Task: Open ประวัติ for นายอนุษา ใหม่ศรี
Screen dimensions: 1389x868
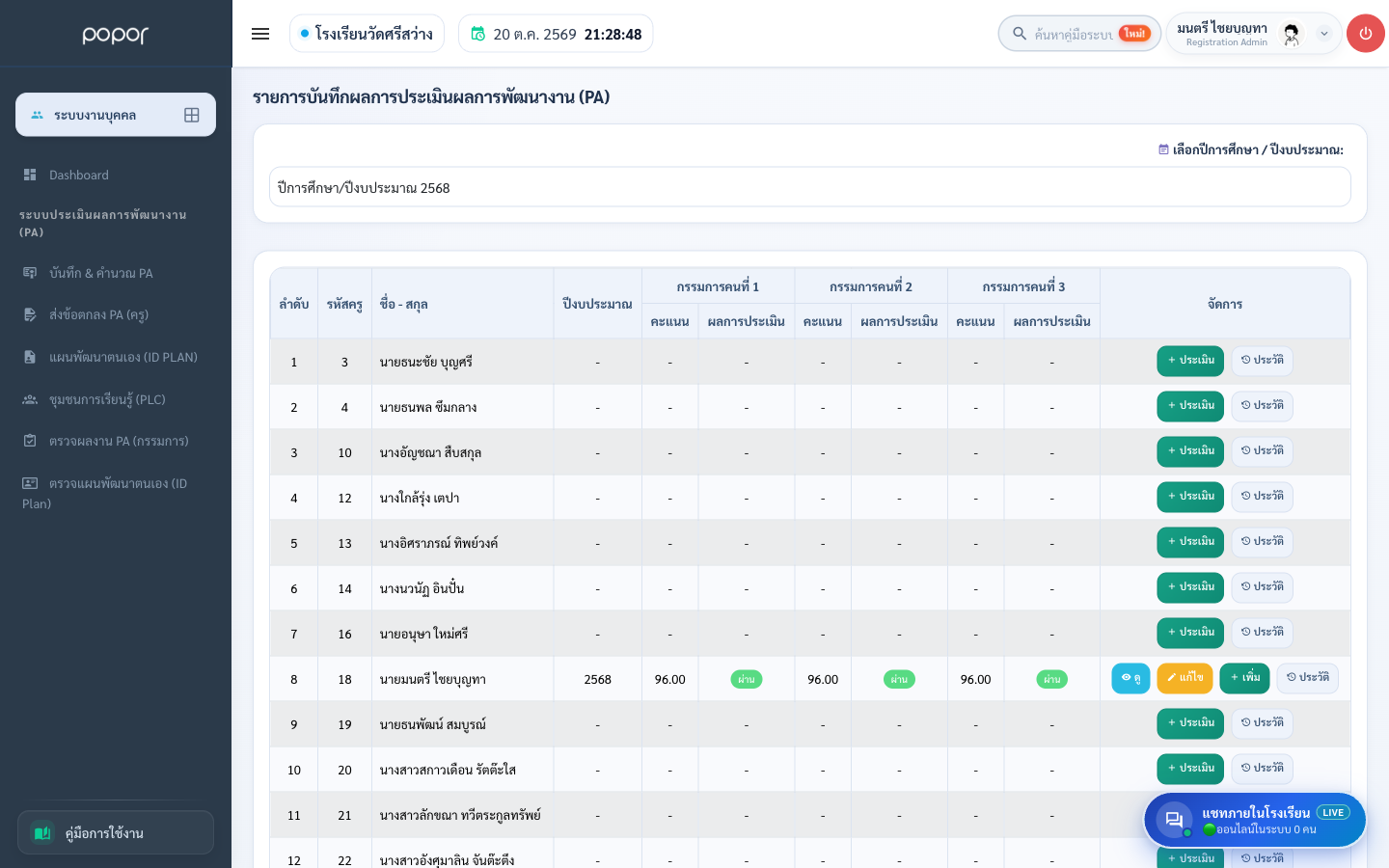Action: (1262, 633)
